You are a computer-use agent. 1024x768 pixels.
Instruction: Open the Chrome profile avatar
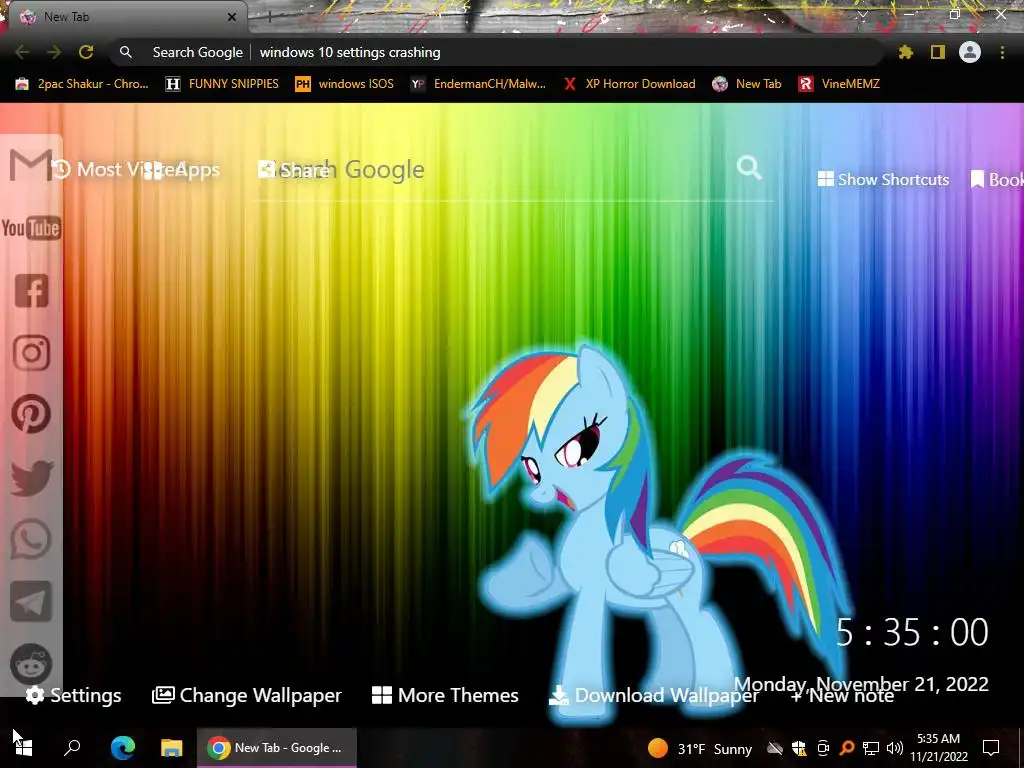tap(970, 52)
